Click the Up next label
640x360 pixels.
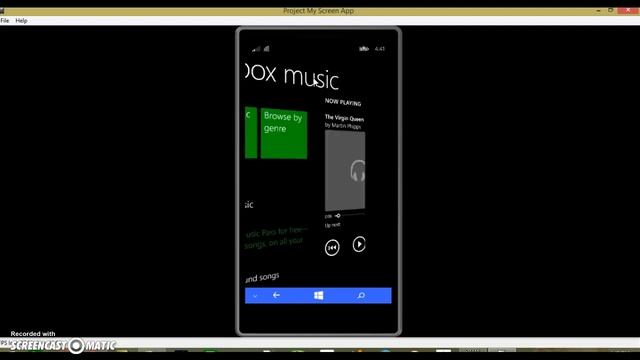coord(332,225)
